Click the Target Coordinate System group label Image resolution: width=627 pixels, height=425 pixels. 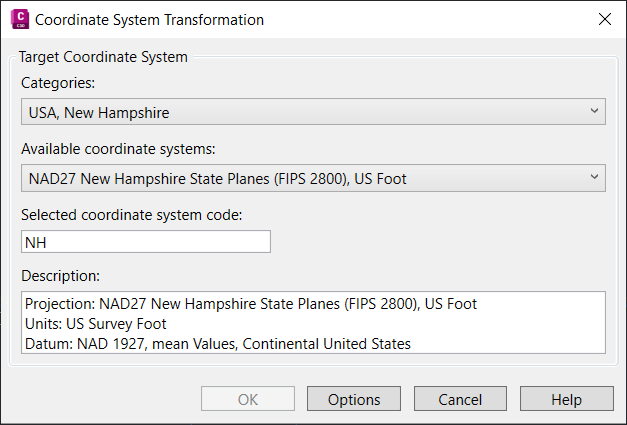click(104, 57)
